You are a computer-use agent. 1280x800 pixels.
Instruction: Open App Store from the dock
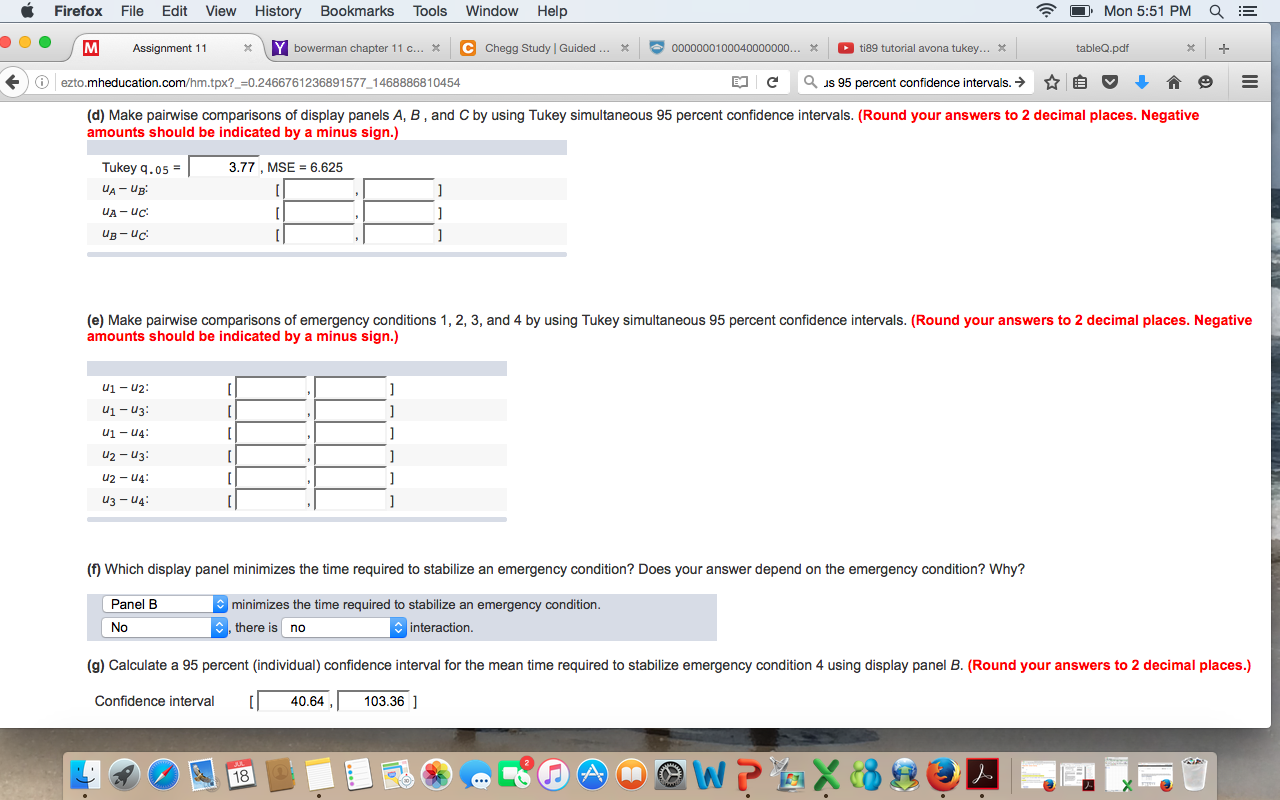pyautogui.click(x=592, y=774)
